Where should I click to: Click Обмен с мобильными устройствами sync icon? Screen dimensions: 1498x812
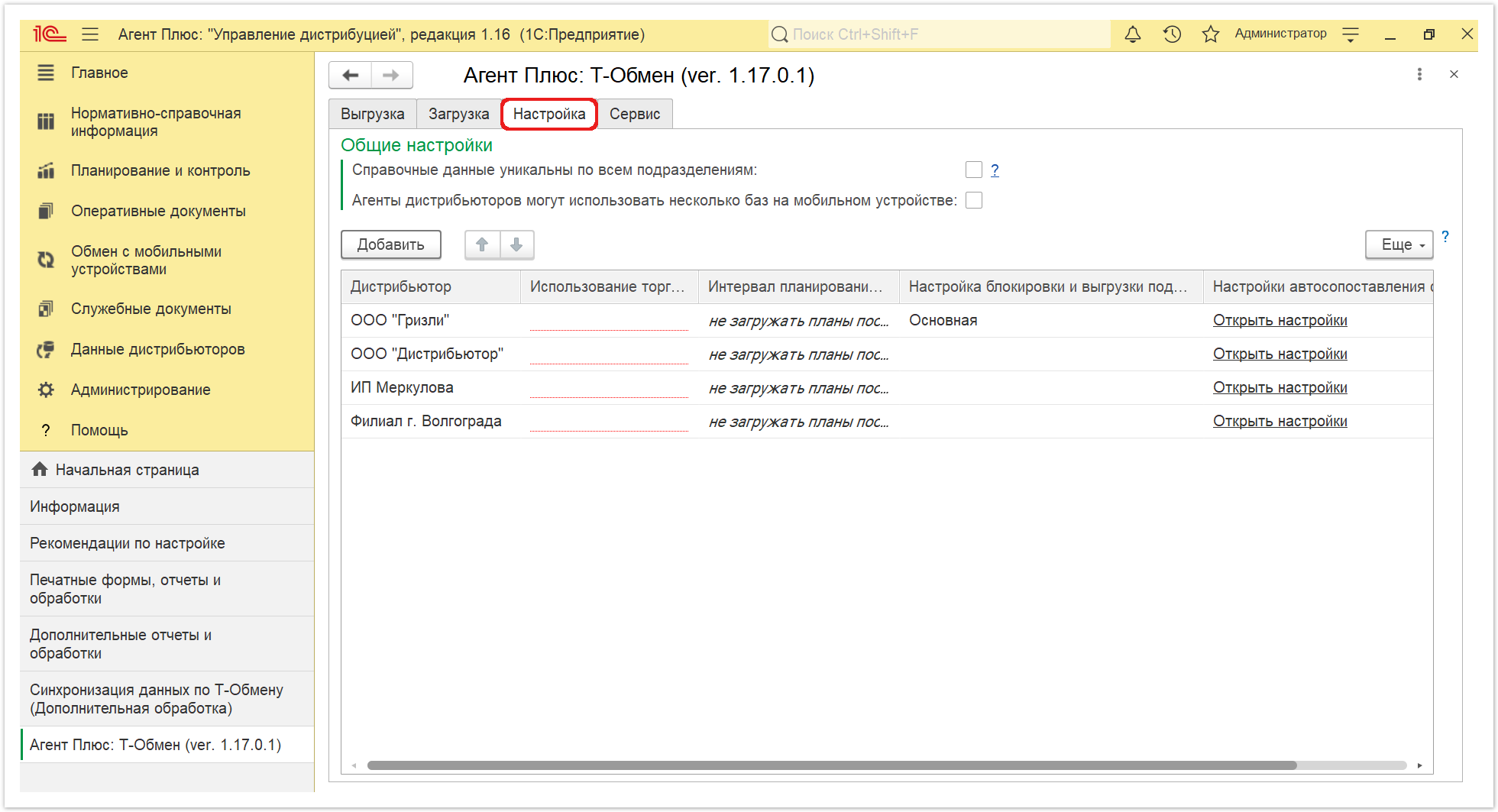tap(46, 260)
